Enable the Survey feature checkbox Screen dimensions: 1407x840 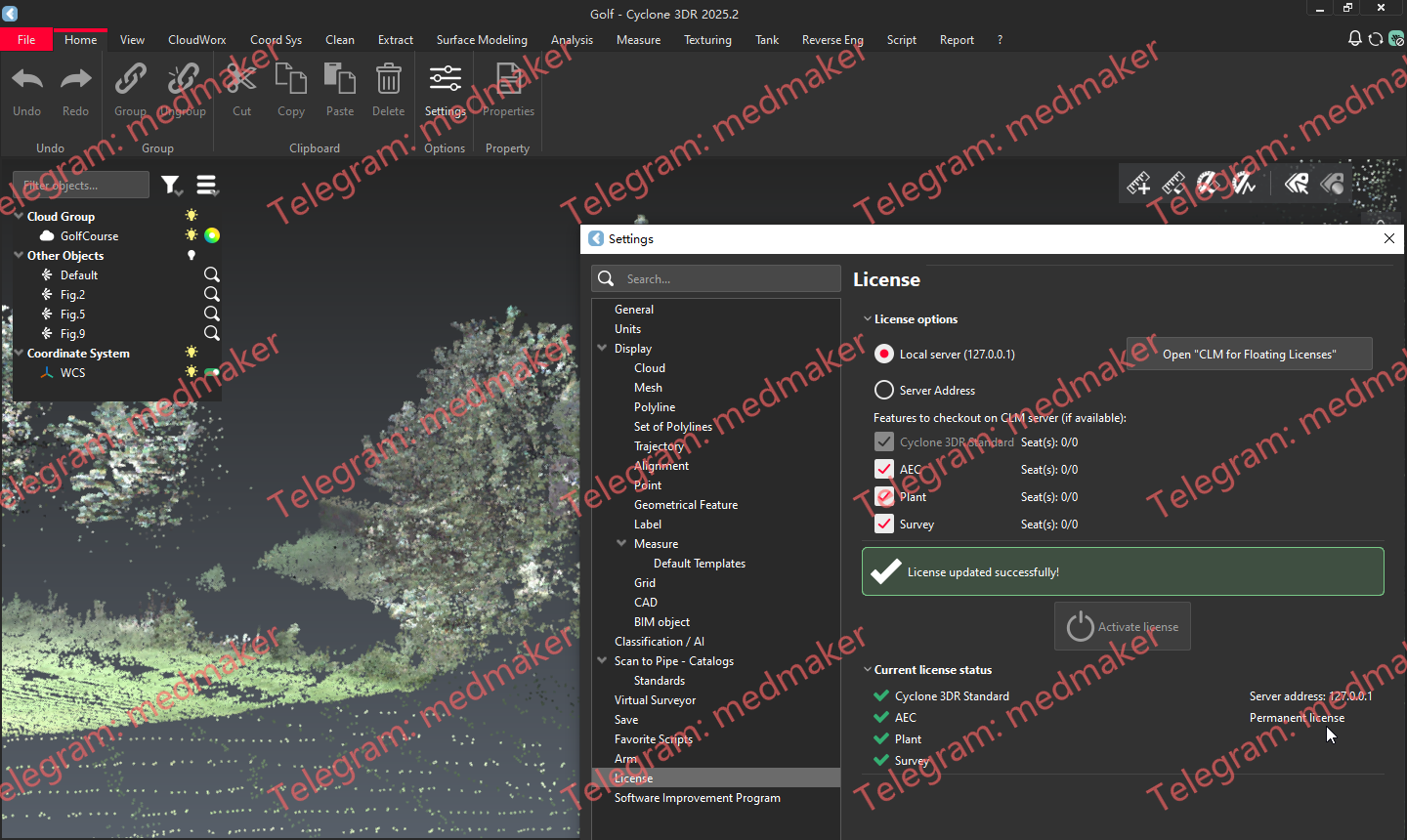click(883, 524)
